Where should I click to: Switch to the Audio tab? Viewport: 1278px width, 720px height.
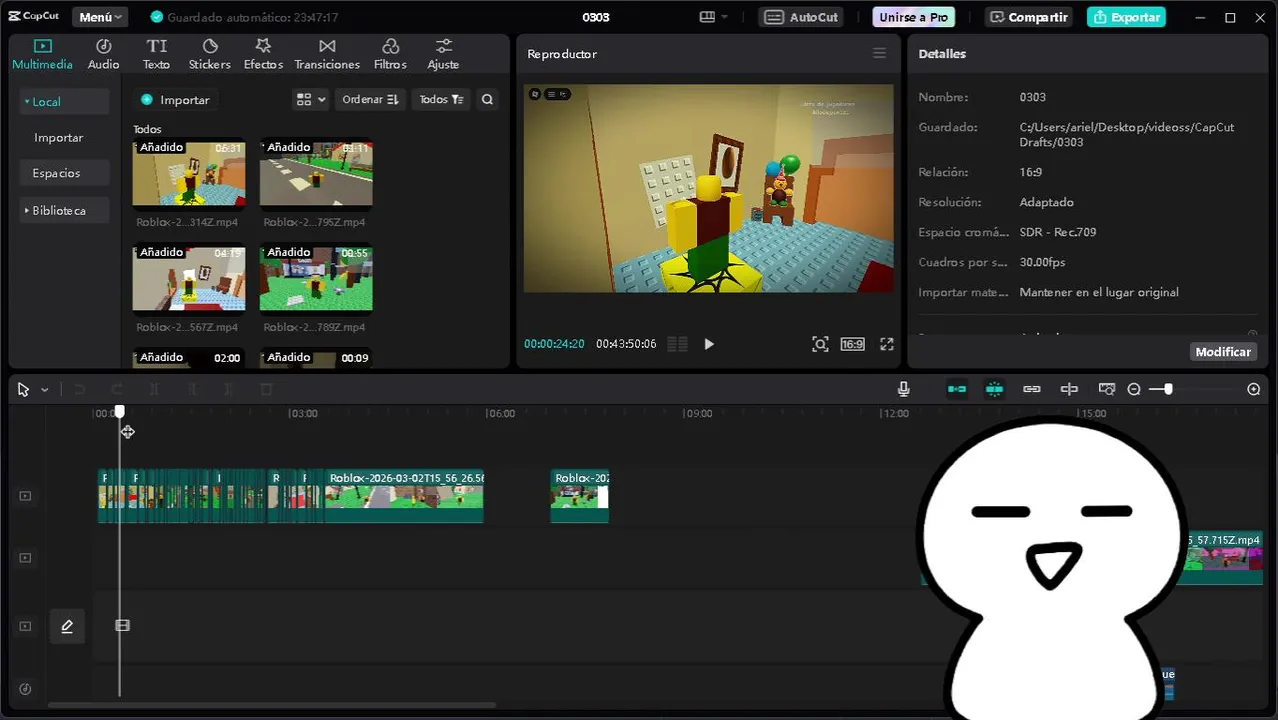103,54
